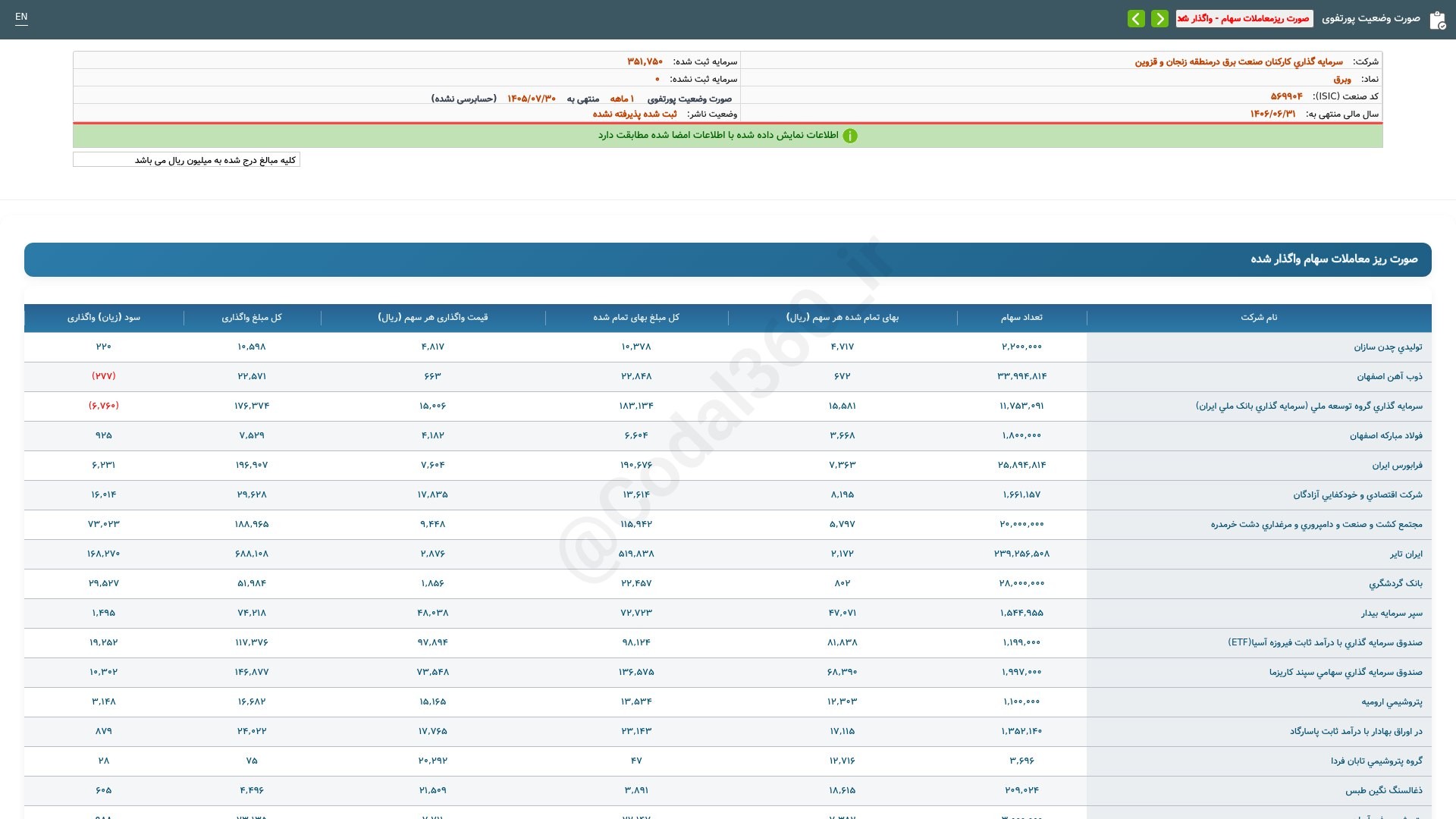Select row 'سپر سرمایه بیدار'
The image size is (1456, 819).
[728, 613]
